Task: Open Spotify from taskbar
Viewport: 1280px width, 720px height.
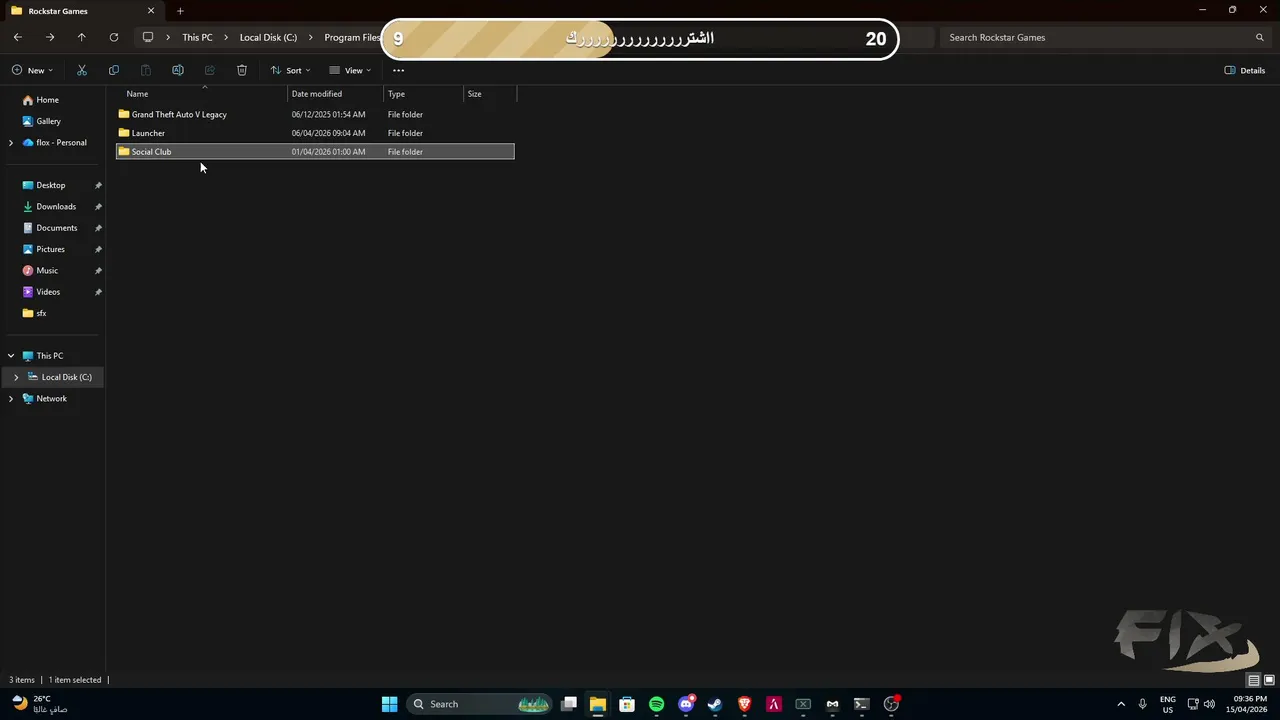Action: point(656,704)
